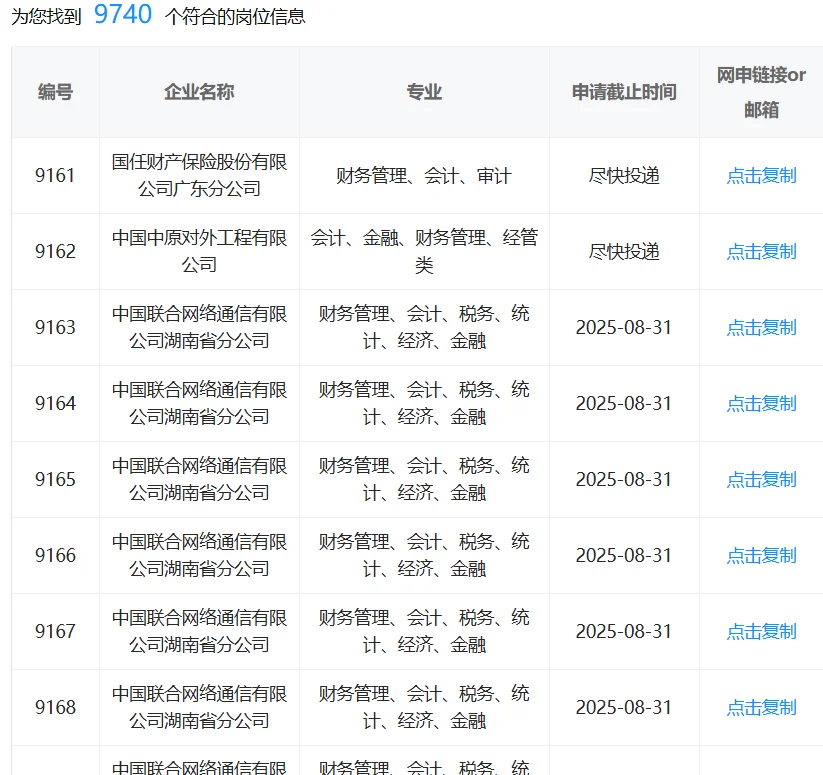
Task: Click 尽快投递 deadline in row 9162
Action: click(624, 251)
